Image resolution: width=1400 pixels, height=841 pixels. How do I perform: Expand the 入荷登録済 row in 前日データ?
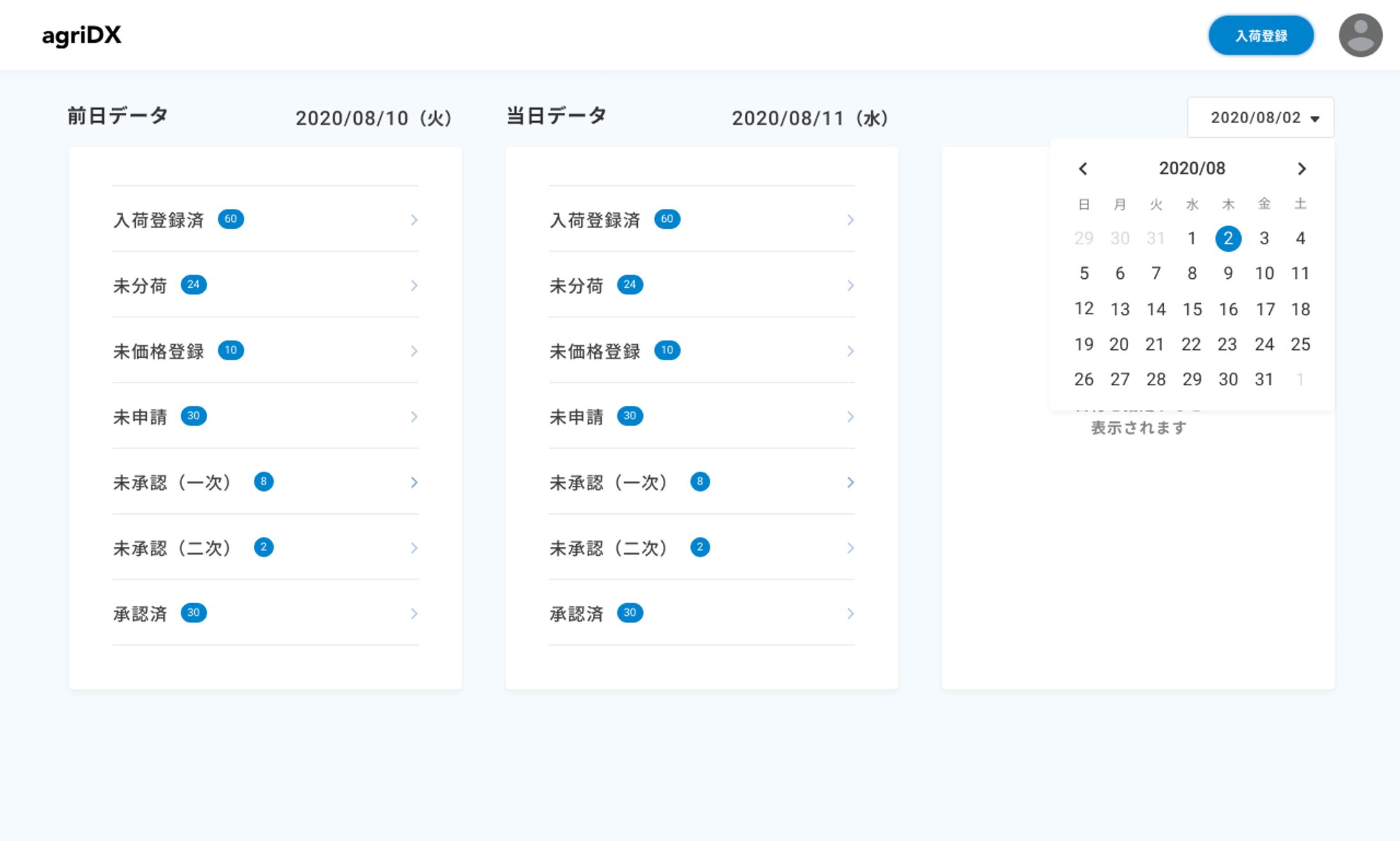tap(414, 220)
